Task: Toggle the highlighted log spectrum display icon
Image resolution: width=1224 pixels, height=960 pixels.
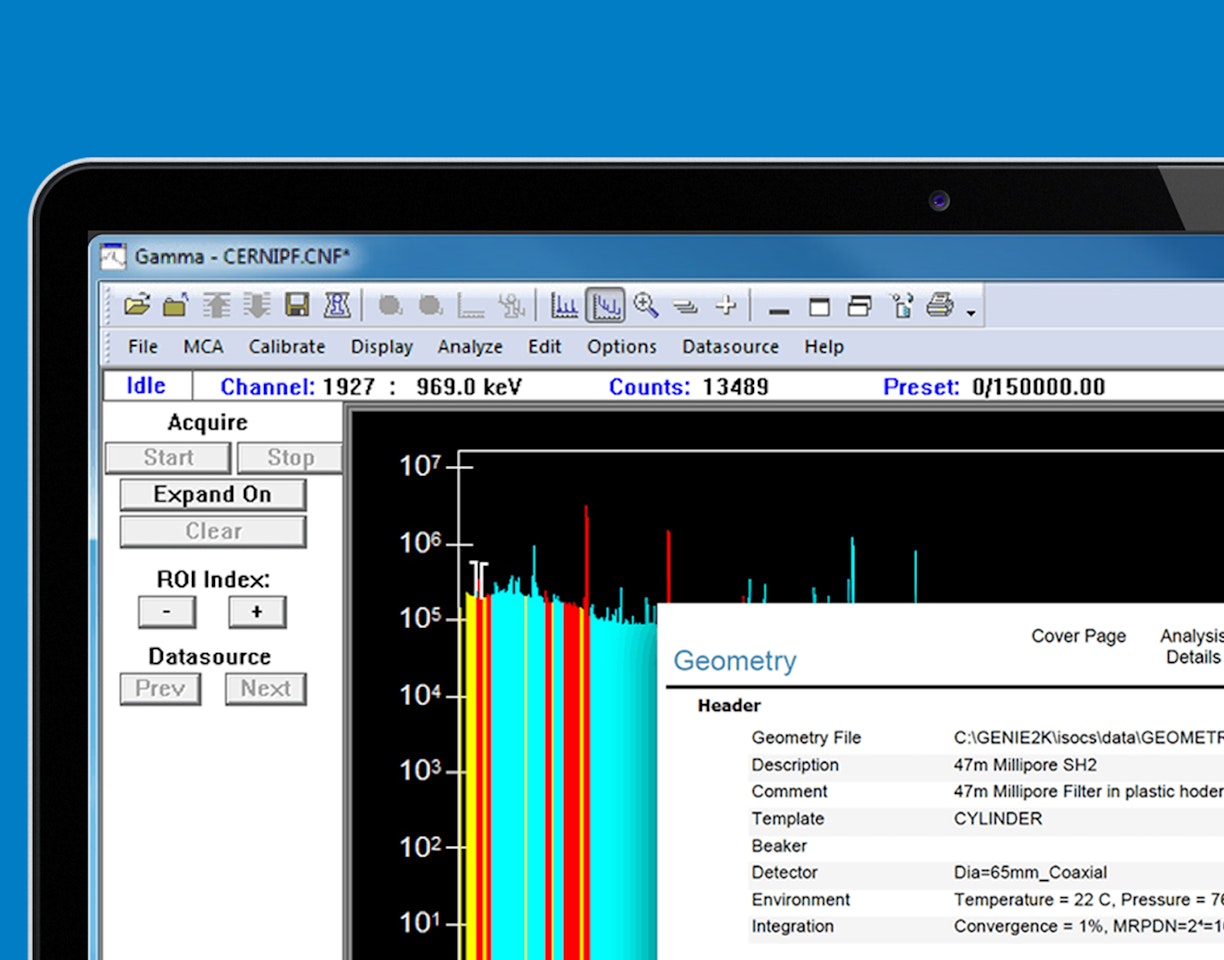Action: tap(605, 306)
